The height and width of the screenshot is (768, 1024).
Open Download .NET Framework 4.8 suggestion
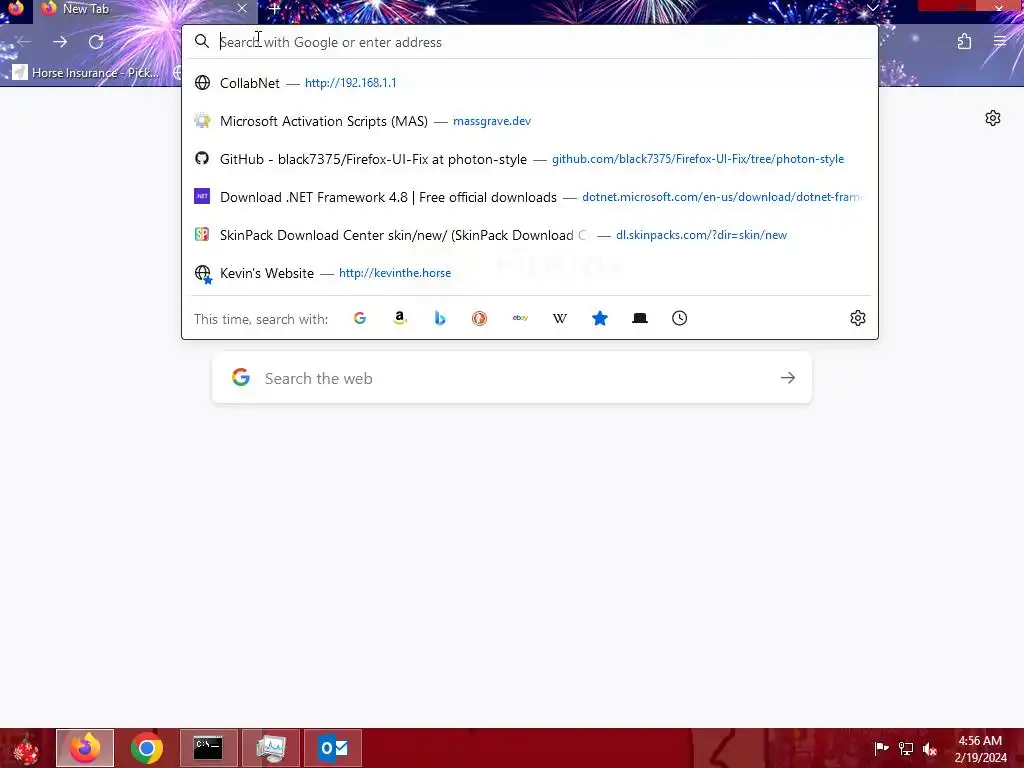tap(530, 197)
